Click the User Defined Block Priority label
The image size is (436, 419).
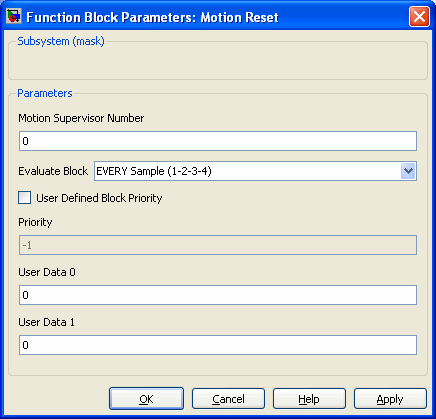[x=99, y=198]
